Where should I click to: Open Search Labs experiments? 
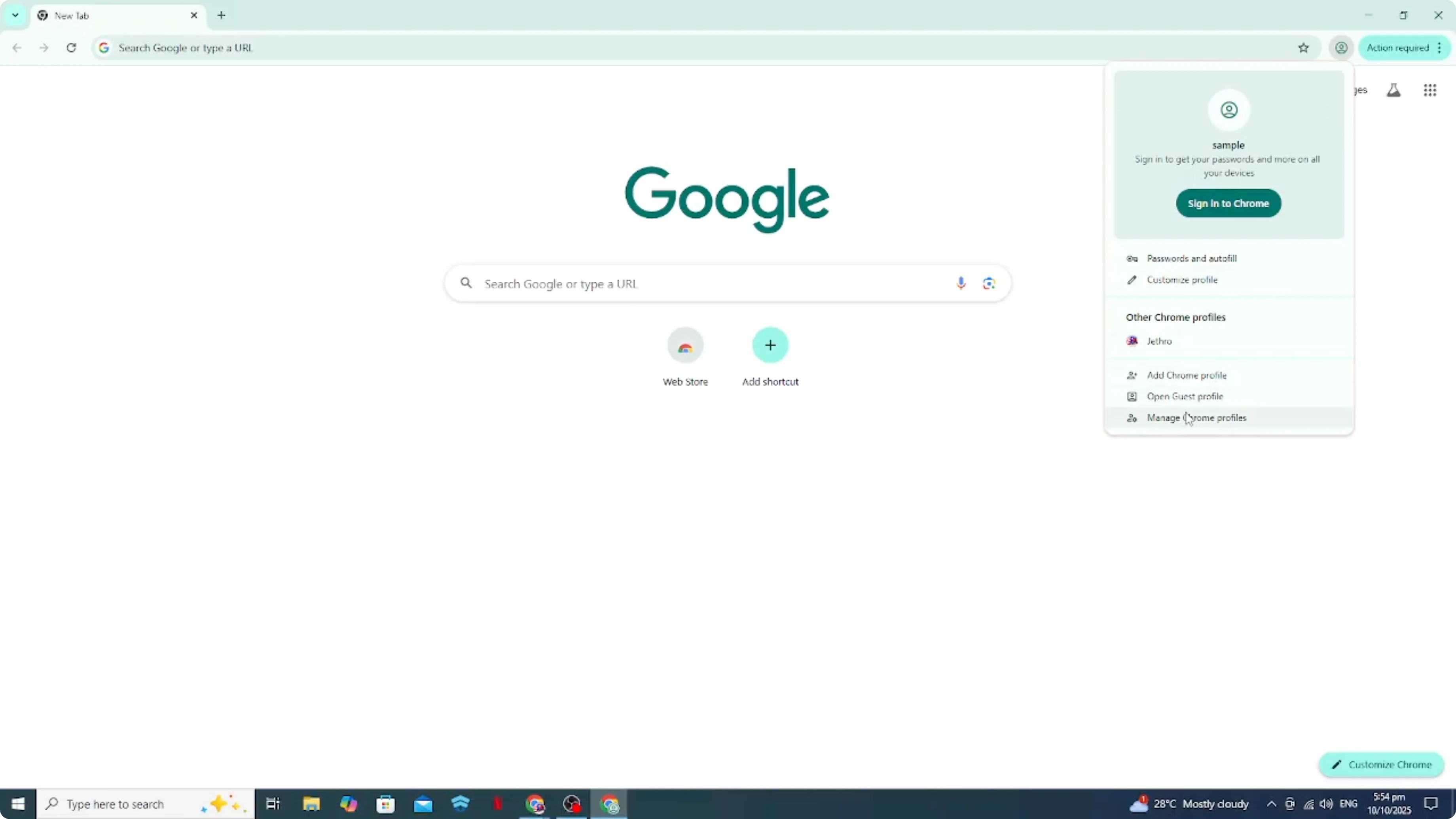[1394, 90]
